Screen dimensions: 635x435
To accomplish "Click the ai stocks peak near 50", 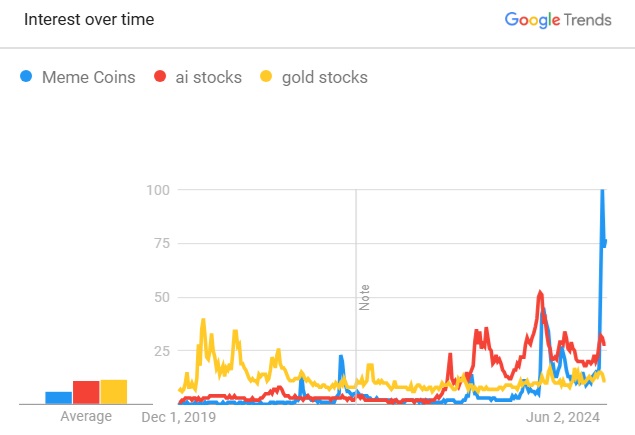I will (540, 292).
